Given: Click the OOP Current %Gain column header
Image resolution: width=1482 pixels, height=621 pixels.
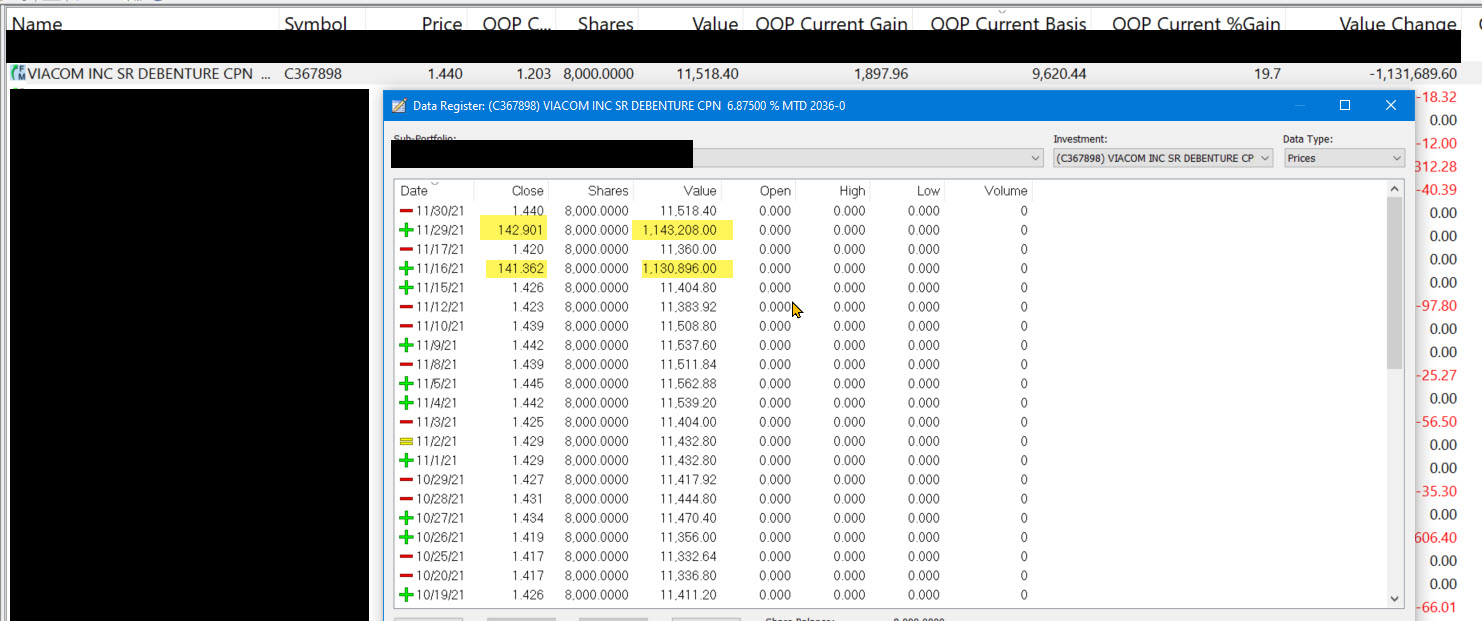Looking at the screenshot, I should (1196, 23).
